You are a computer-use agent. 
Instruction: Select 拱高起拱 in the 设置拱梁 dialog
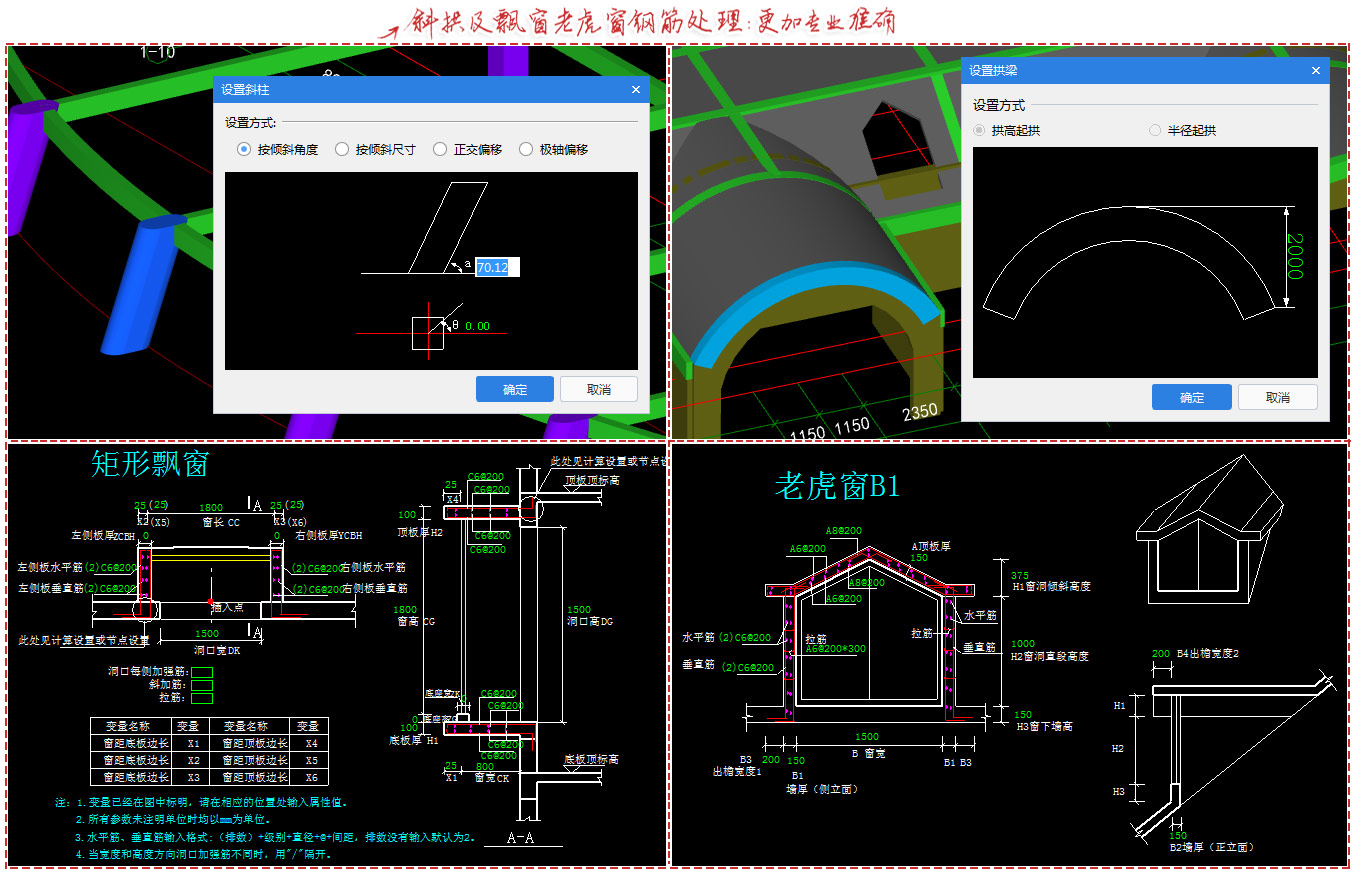[x=977, y=129]
